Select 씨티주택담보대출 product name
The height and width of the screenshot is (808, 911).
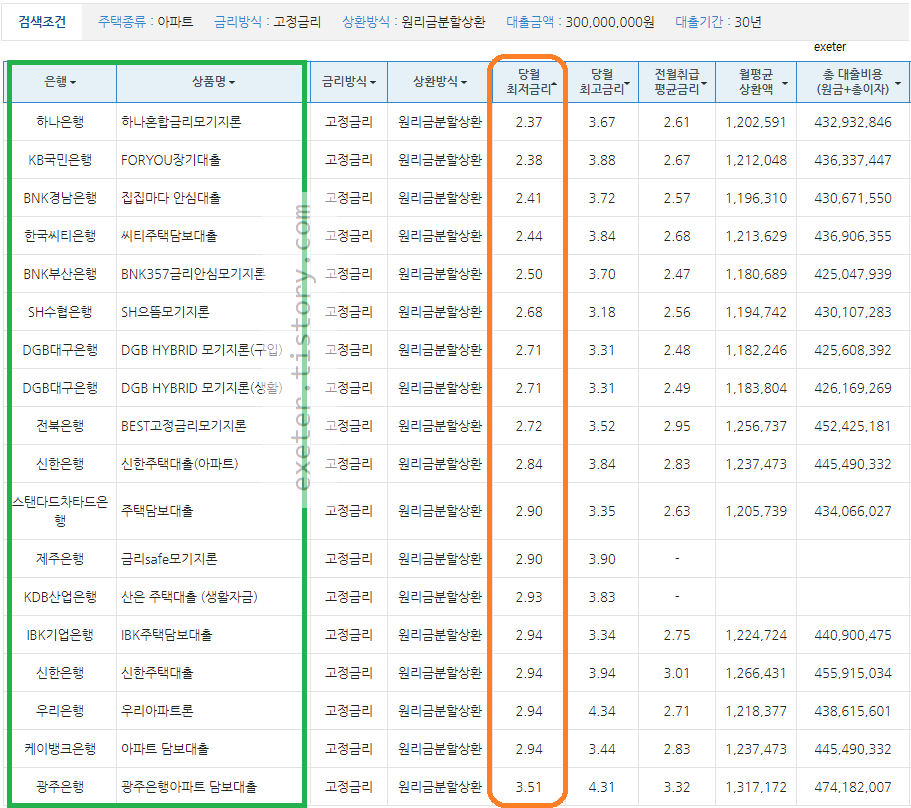coord(169,236)
